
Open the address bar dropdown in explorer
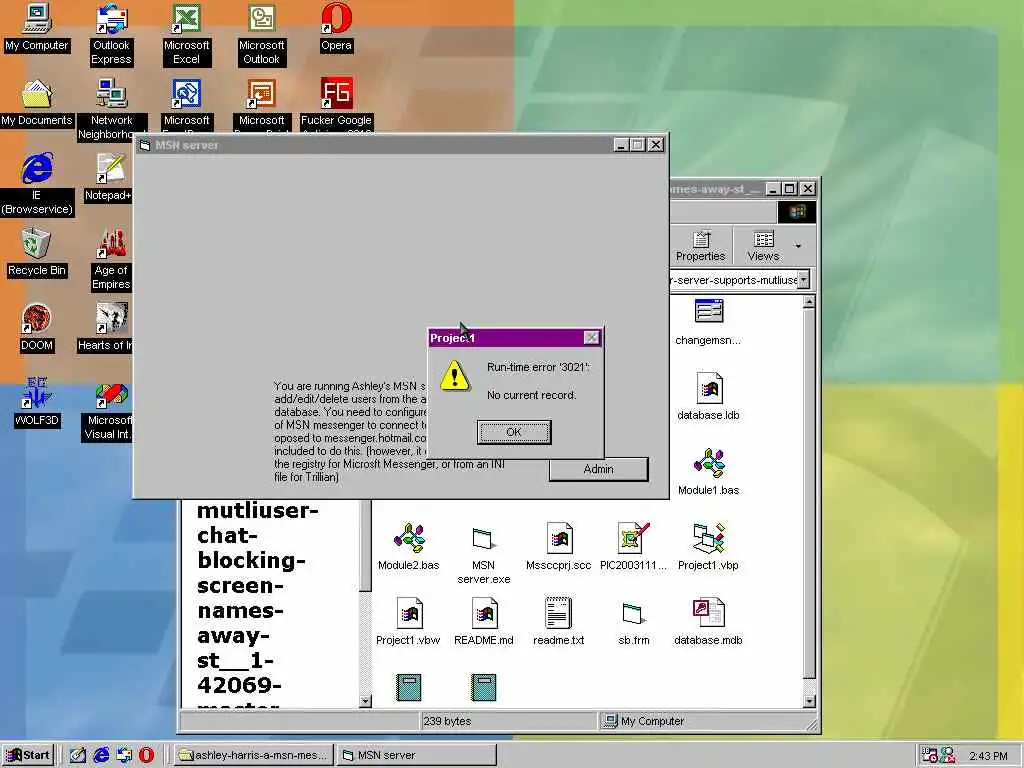(803, 280)
